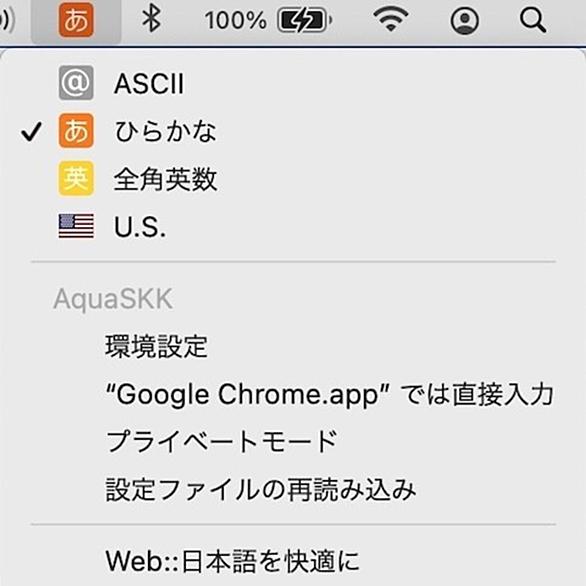Open the Wi-Fi menu icon
This screenshot has height=586, width=586.
(391, 19)
